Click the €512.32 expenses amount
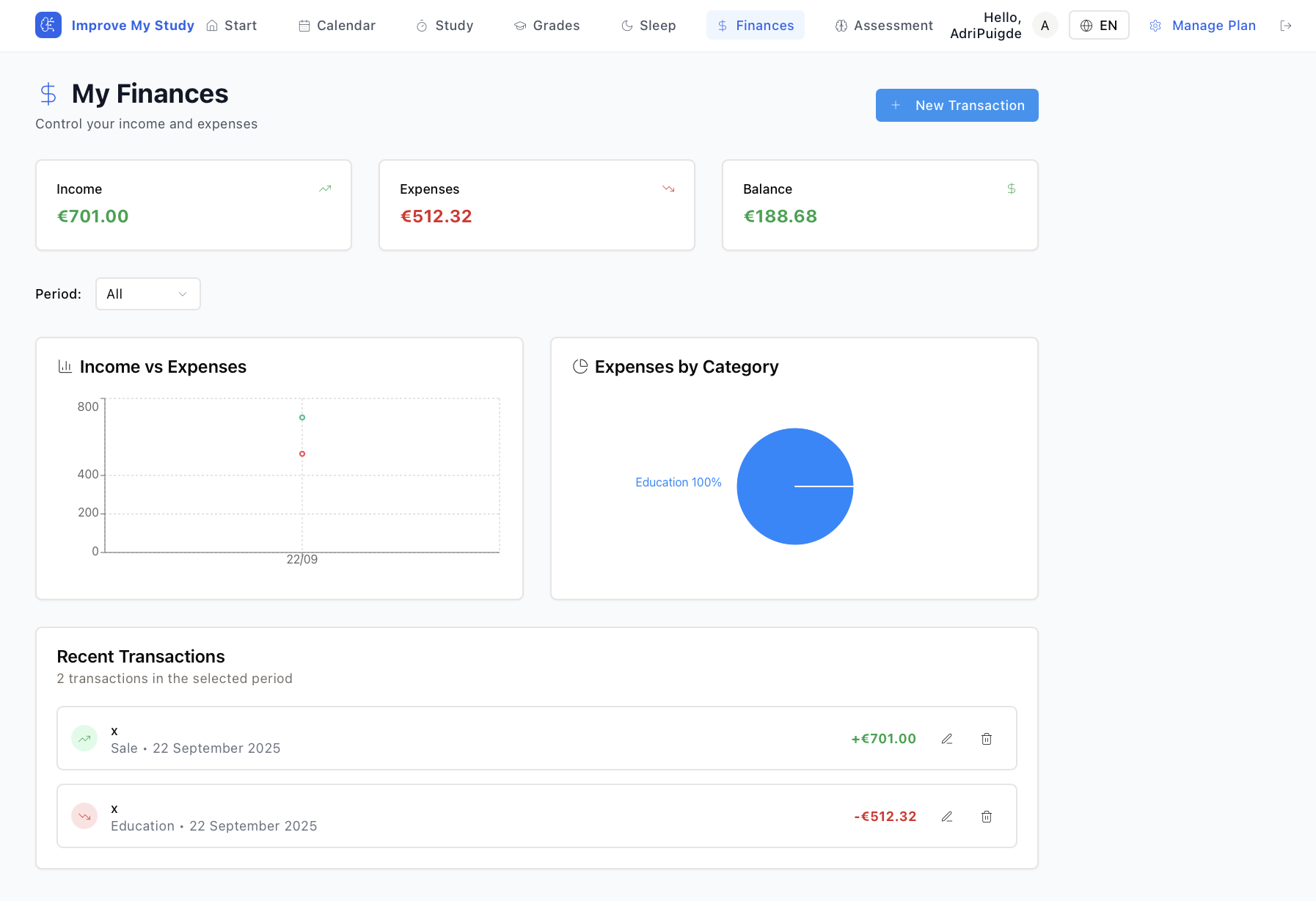This screenshot has height=901, width=1316. (436, 216)
